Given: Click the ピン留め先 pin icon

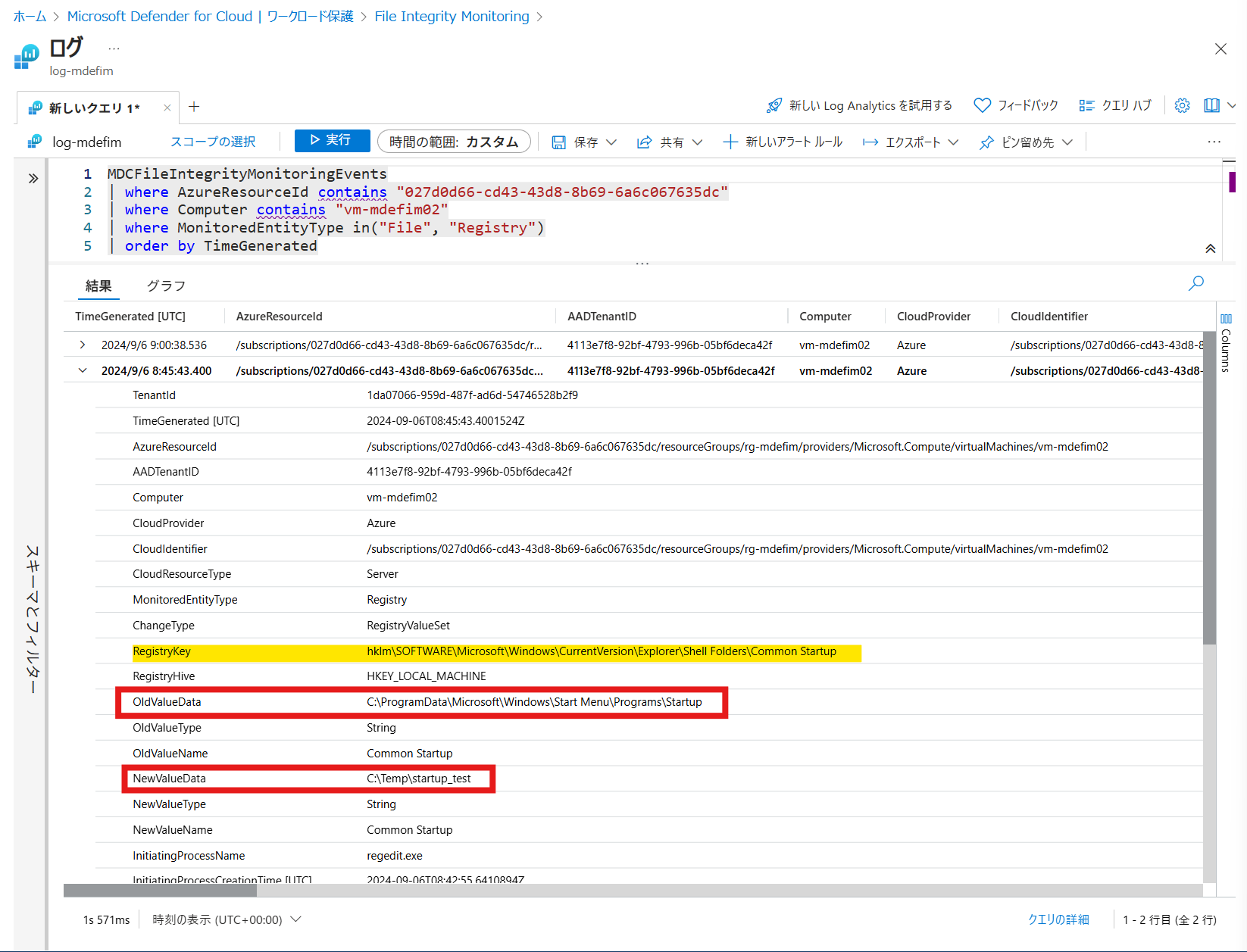Looking at the screenshot, I should point(986,142).
